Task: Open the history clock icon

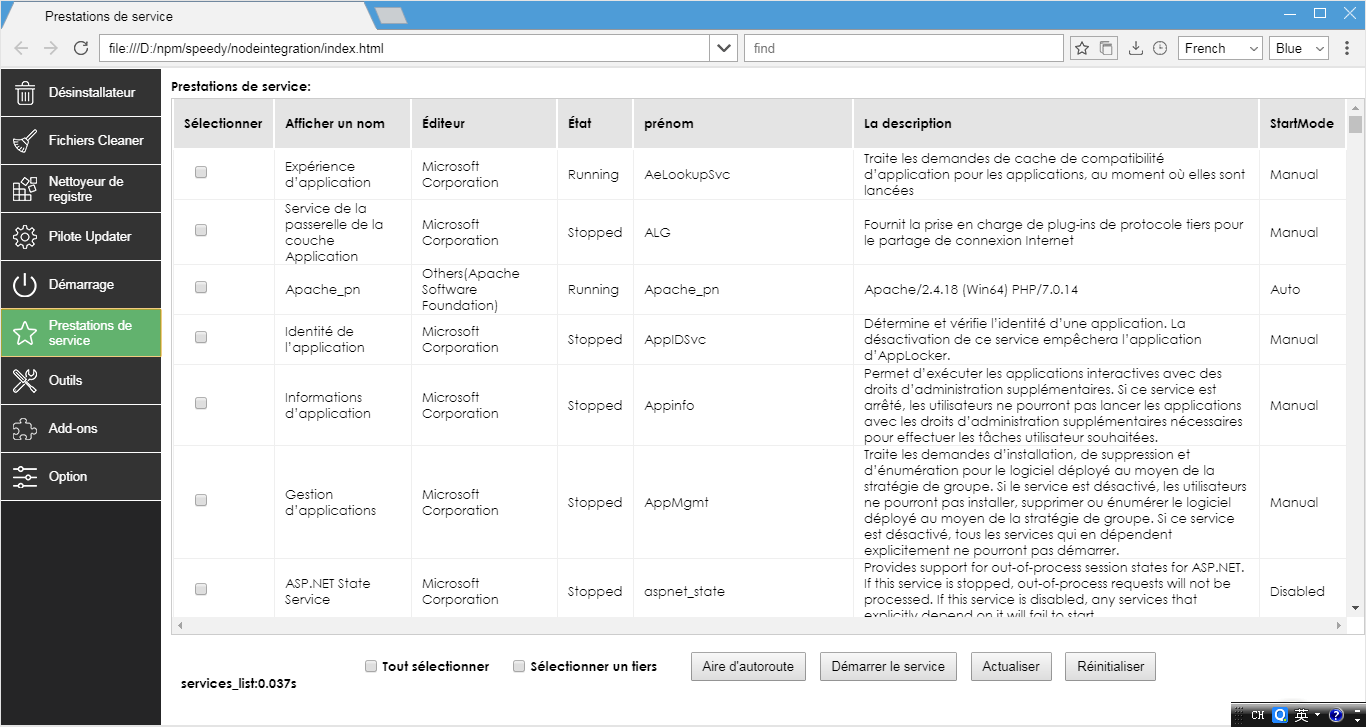Action: [1160, 48]
